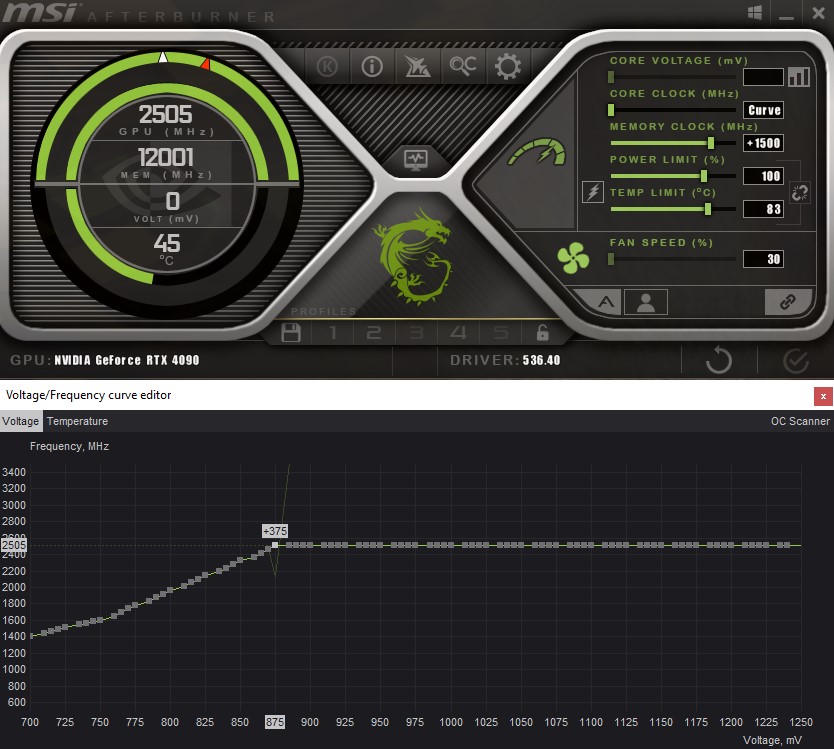Open the Kombustor stress test icon

pyautogui.click(x=327, y=66)
